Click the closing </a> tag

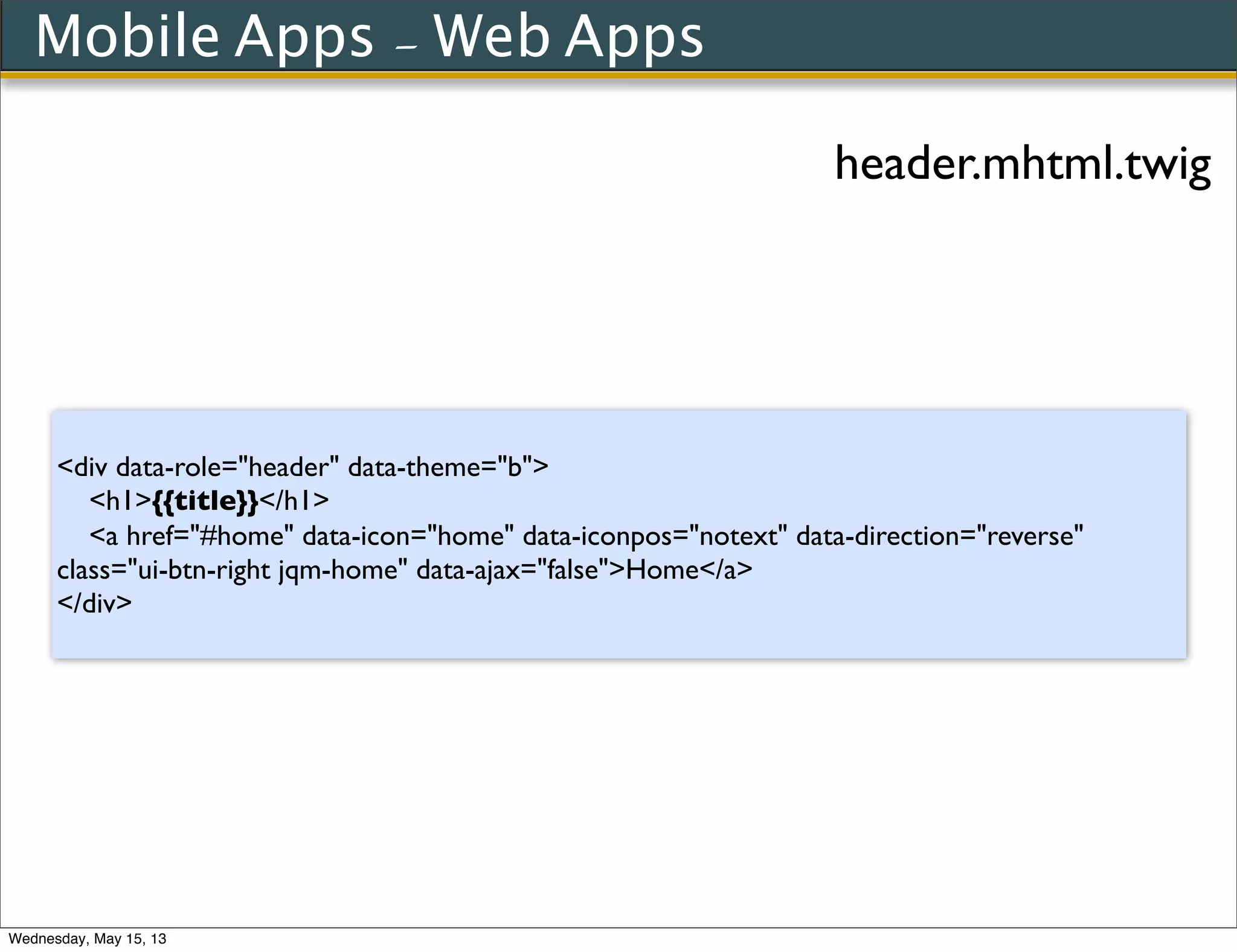tap(727, 570)
